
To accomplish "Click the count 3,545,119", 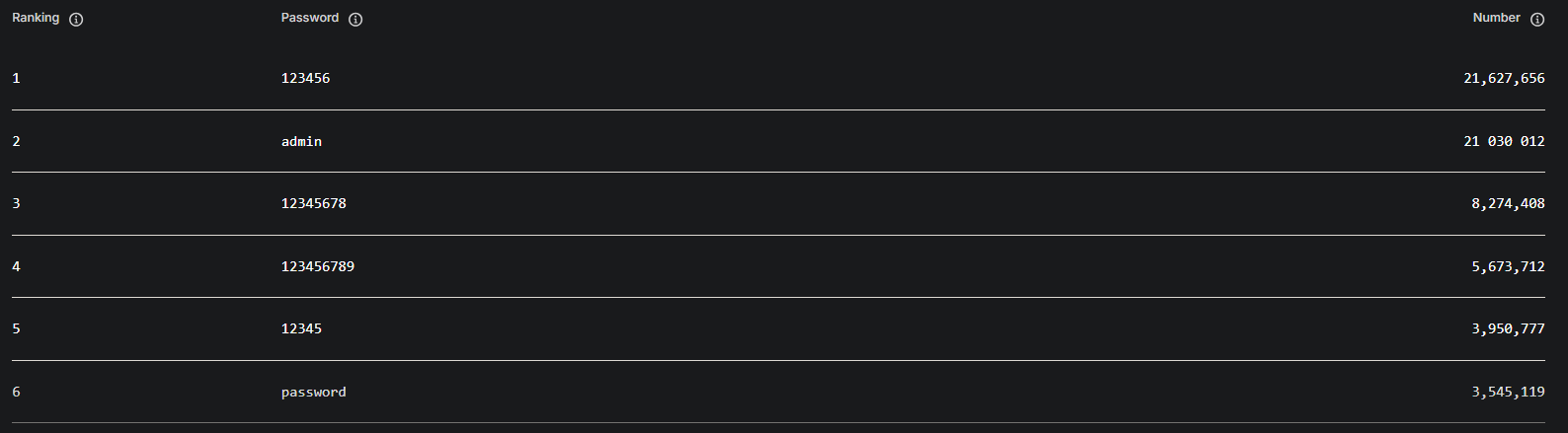I will pos(1508,392).
